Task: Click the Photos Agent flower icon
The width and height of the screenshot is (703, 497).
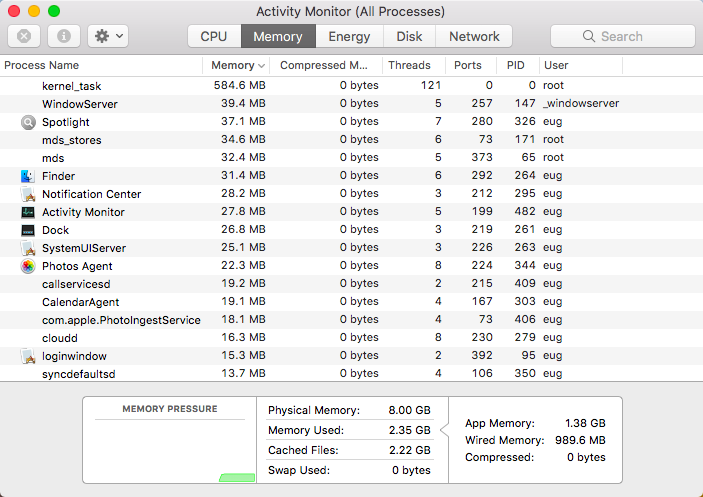Action: 28,266
